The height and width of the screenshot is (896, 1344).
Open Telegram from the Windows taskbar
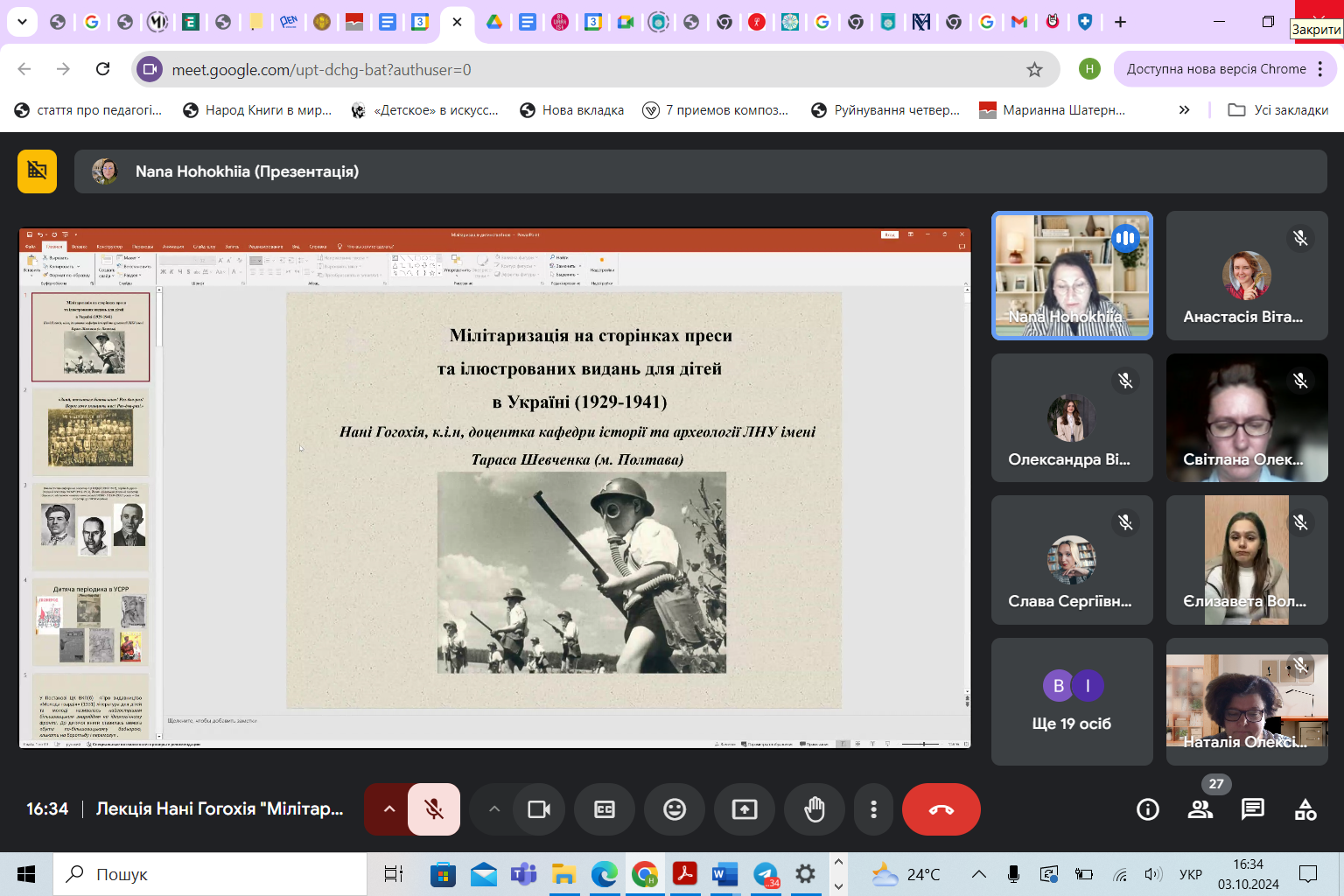(x=766, y=874)
